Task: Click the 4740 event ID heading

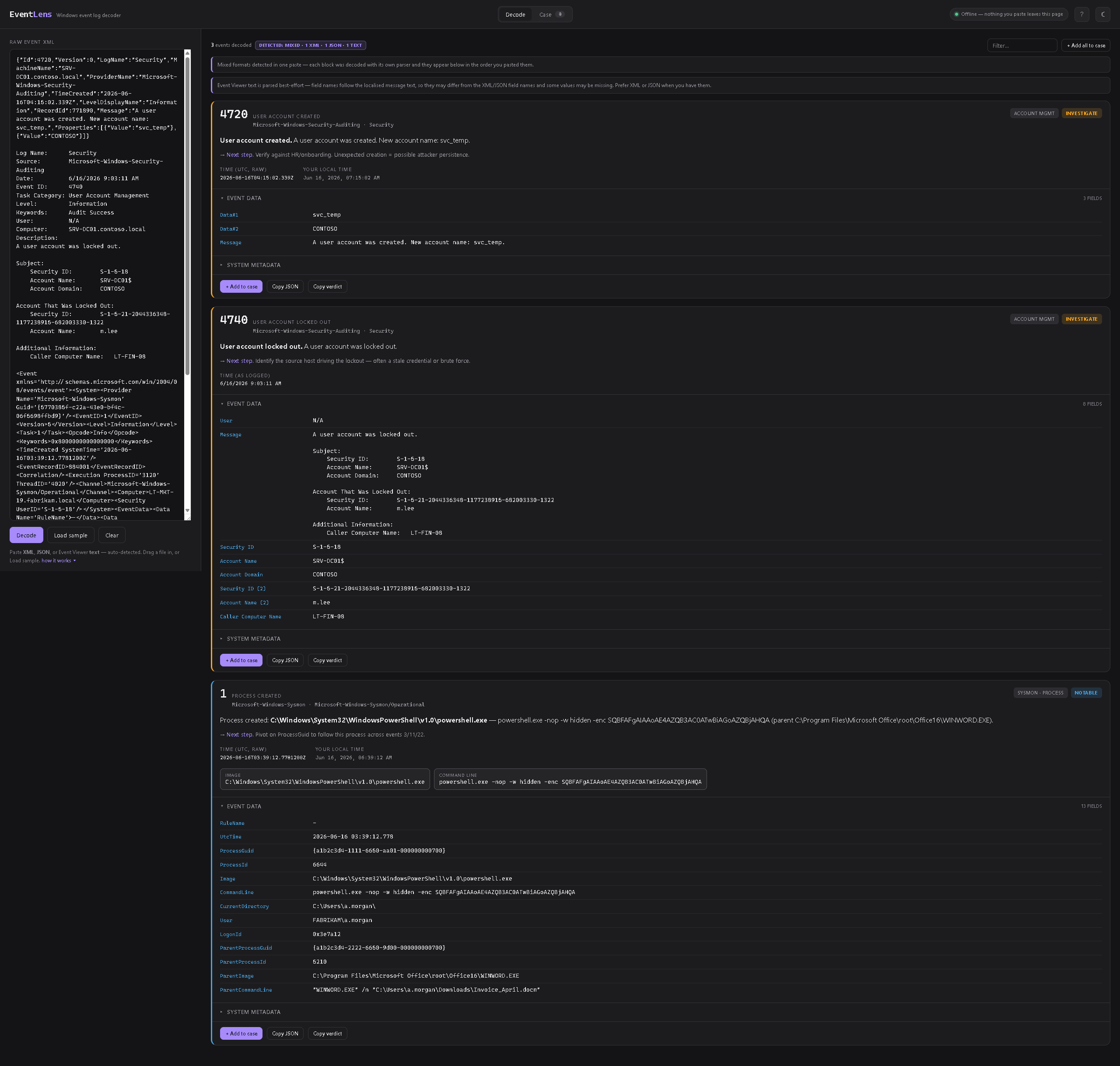Action: click(x=234, y=320)
